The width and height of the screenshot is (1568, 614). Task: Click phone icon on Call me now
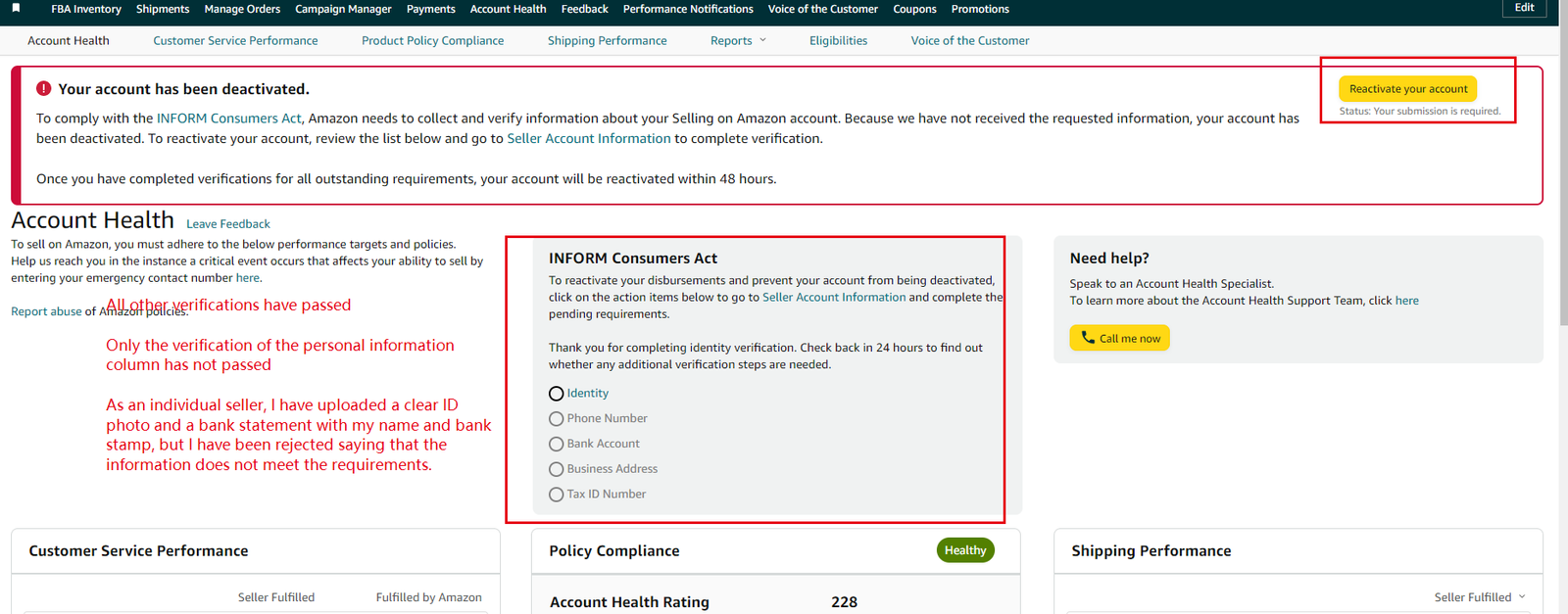click(x=1088, y=338)
